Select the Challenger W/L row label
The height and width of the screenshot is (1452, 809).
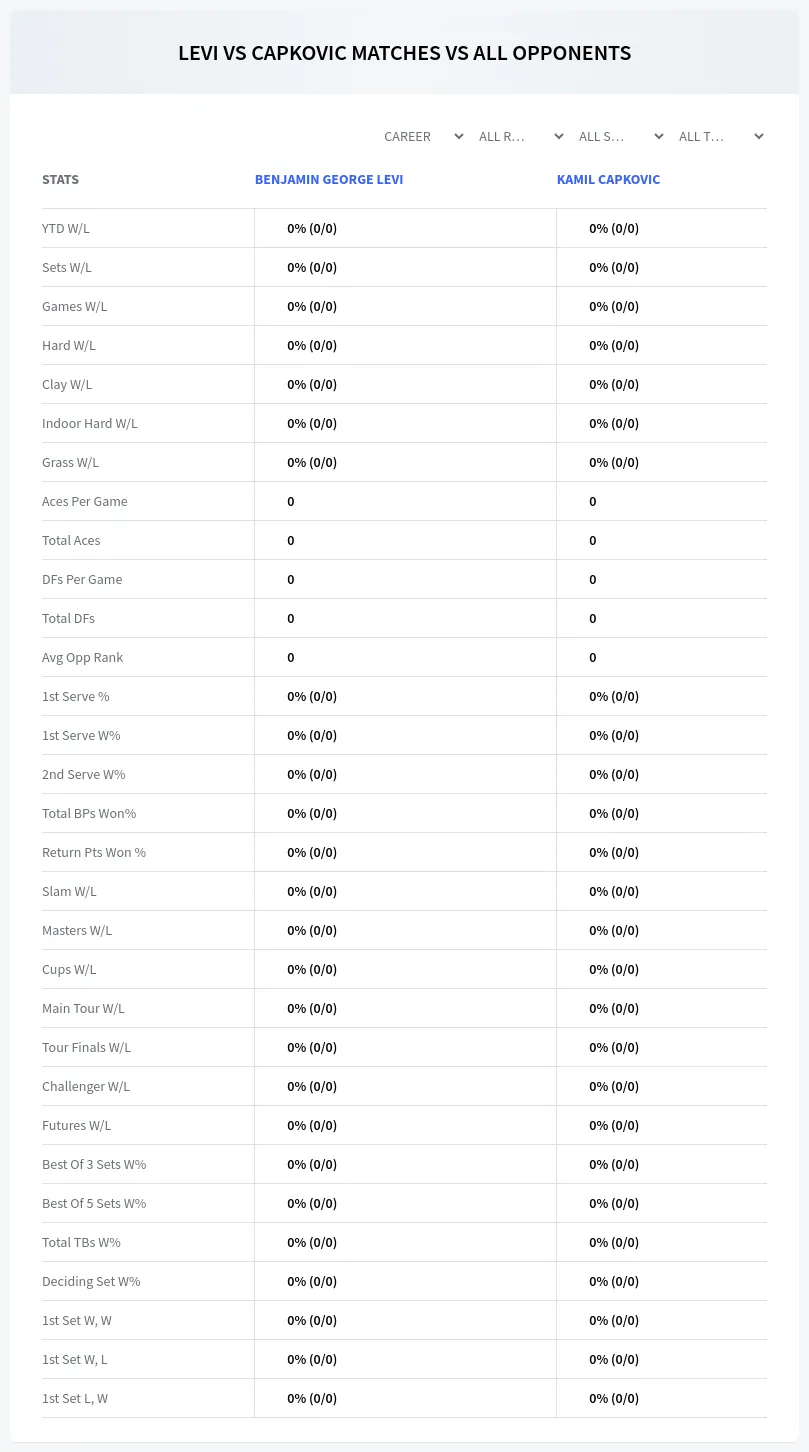tap(86, 1086)
